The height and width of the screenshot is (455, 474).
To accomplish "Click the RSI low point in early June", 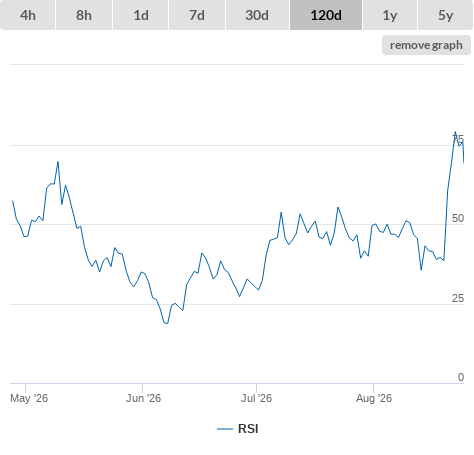I will [166, 323].
